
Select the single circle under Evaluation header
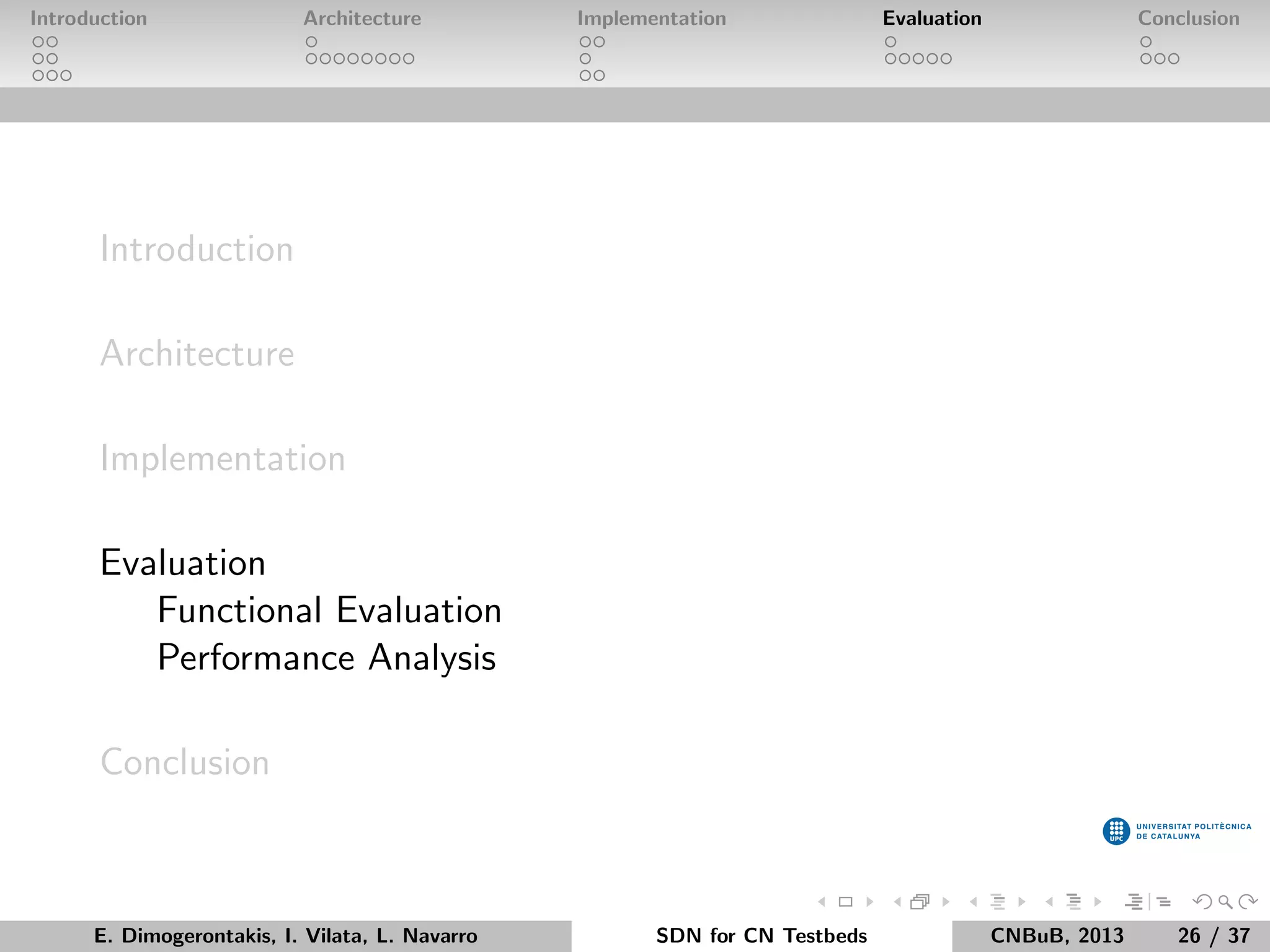coord(890,42)
